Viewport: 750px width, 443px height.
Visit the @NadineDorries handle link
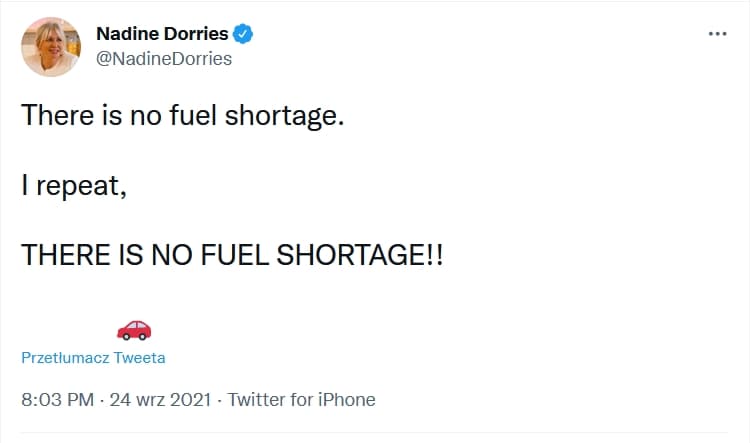[164, 59]
